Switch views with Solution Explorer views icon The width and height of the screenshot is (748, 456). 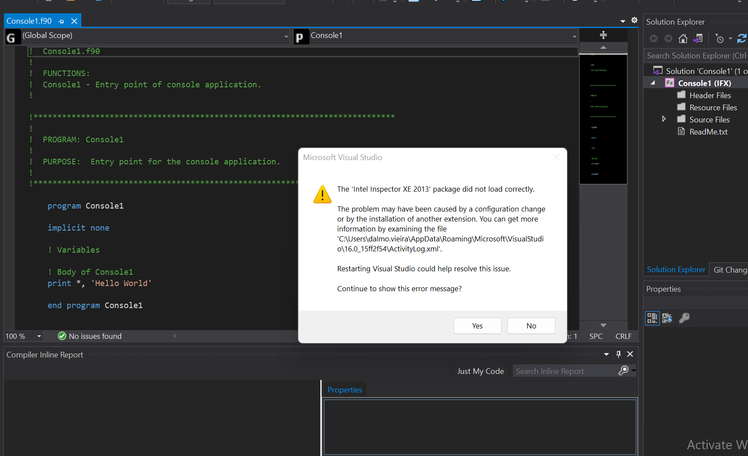pyautogui.click(x=698, y=39)
